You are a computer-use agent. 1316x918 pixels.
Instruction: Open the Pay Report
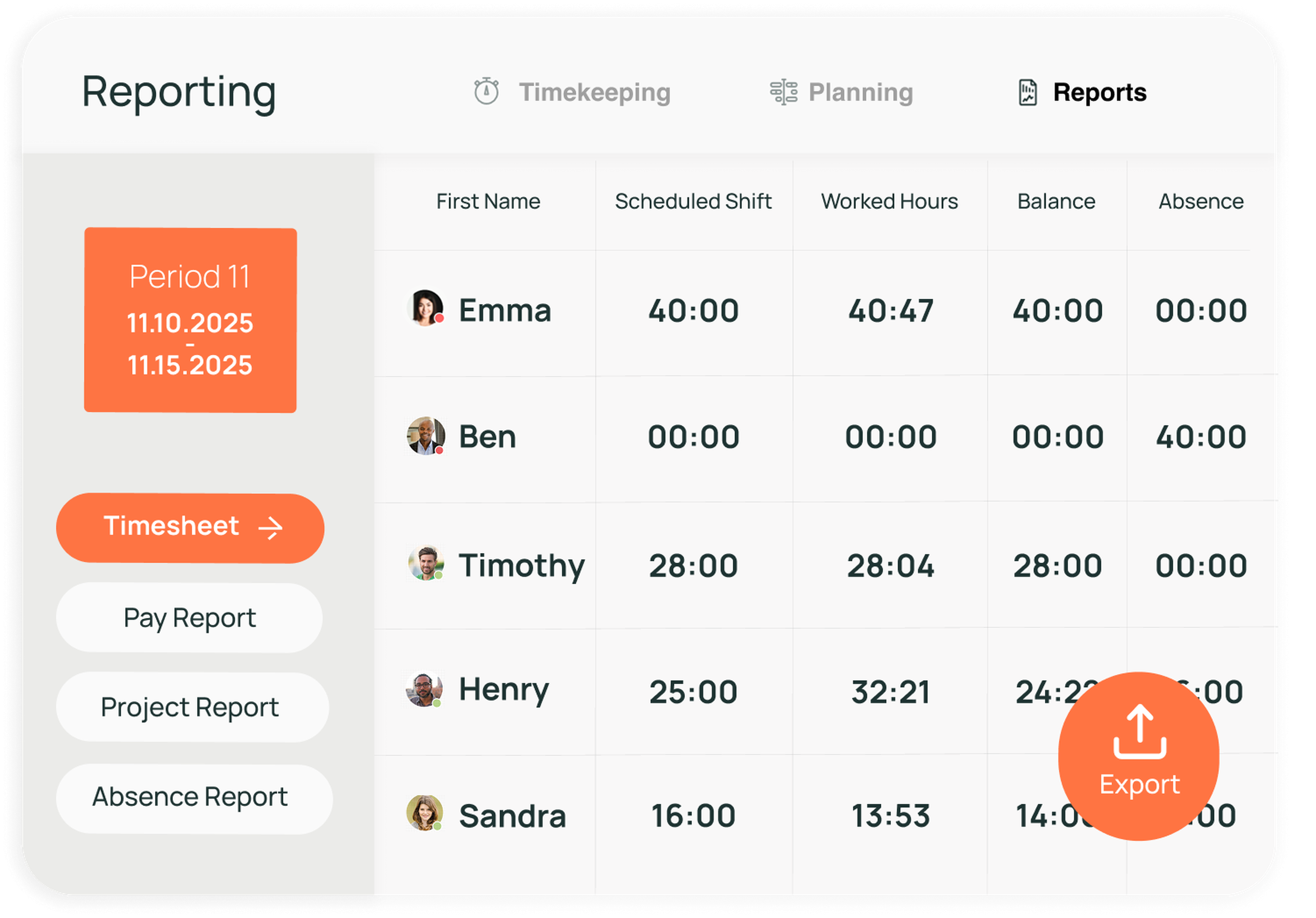pos(190,618)
